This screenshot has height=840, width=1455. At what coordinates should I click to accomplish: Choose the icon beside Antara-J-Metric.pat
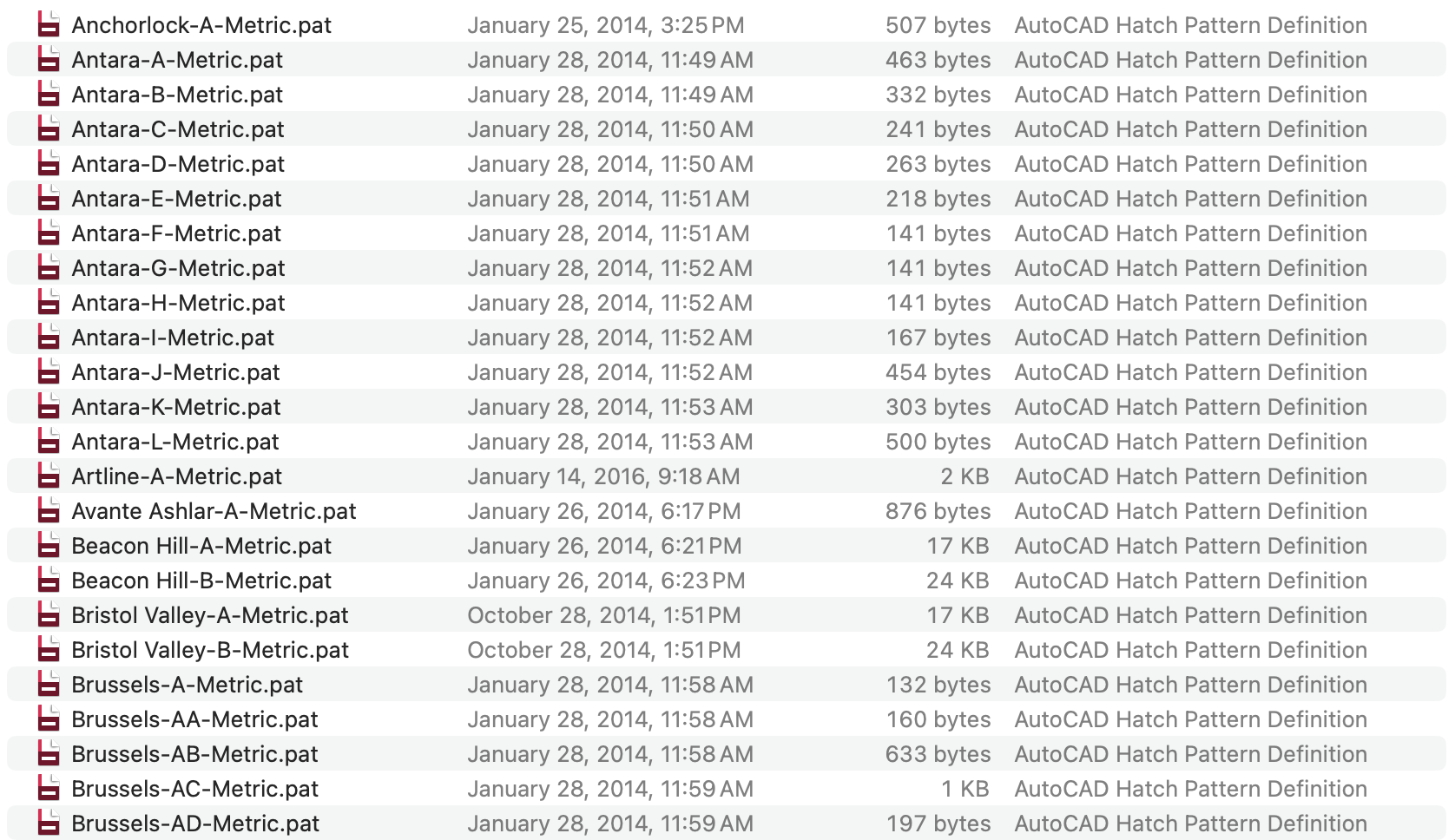pyautogui.click(x=49, y=371)
